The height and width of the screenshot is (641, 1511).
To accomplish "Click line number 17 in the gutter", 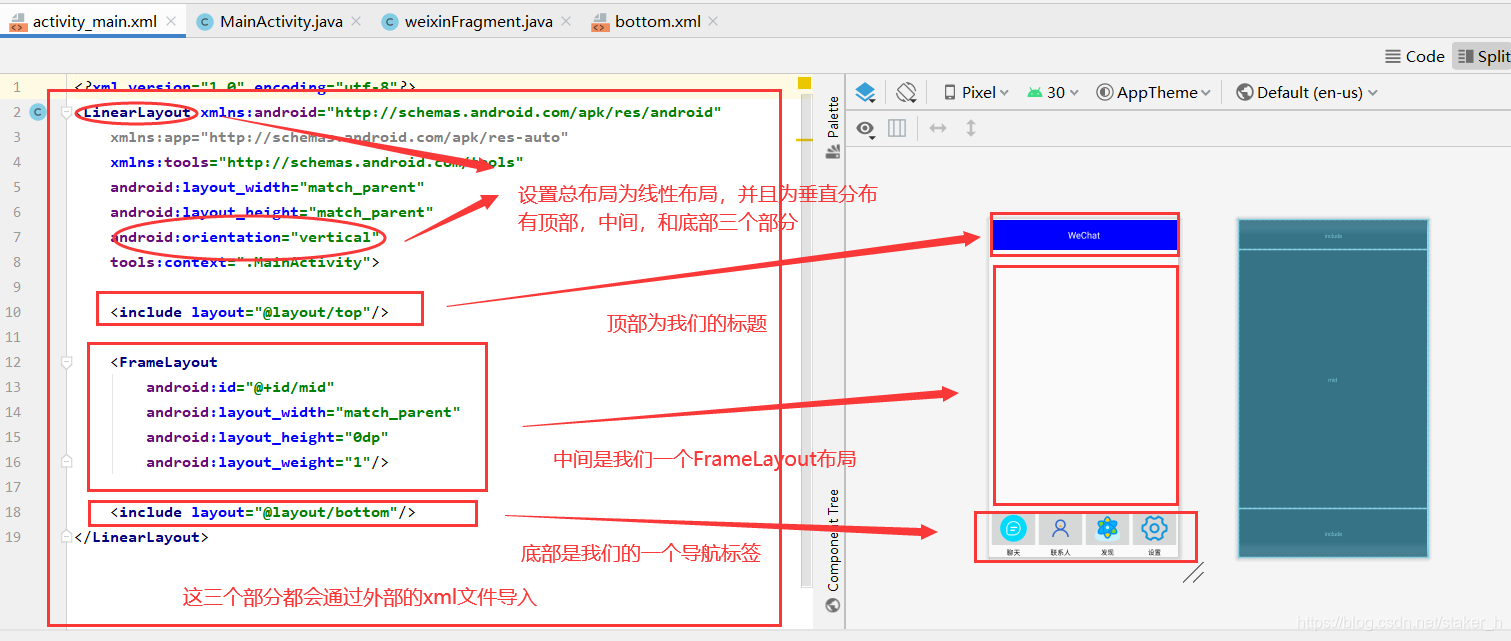I will (x=13, y=487).
